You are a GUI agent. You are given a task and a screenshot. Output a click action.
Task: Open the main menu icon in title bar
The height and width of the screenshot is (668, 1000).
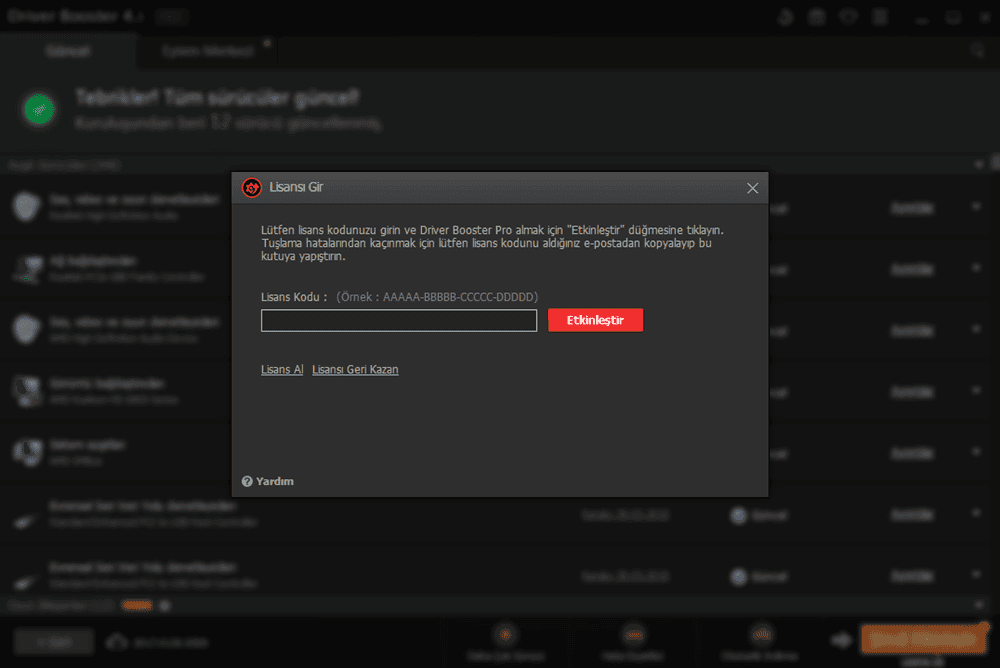(x=879, y=17)
